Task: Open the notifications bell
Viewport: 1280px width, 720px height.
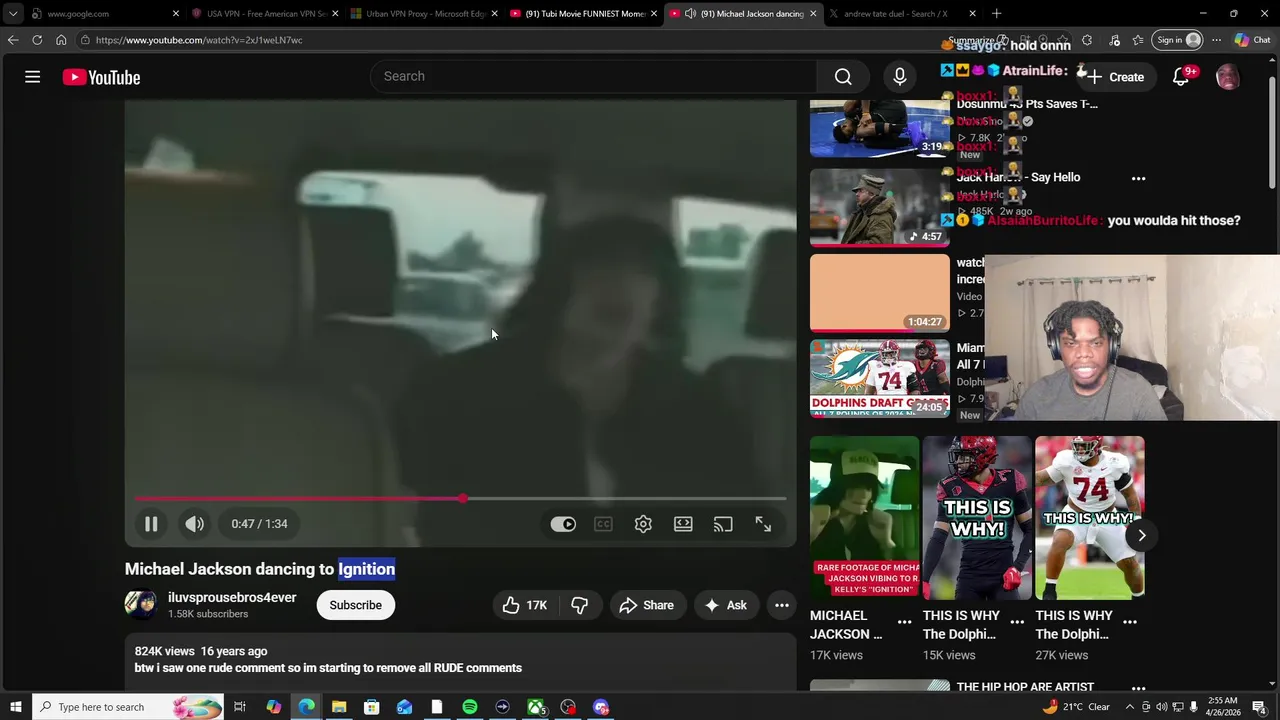Action: coord(1181,77)
